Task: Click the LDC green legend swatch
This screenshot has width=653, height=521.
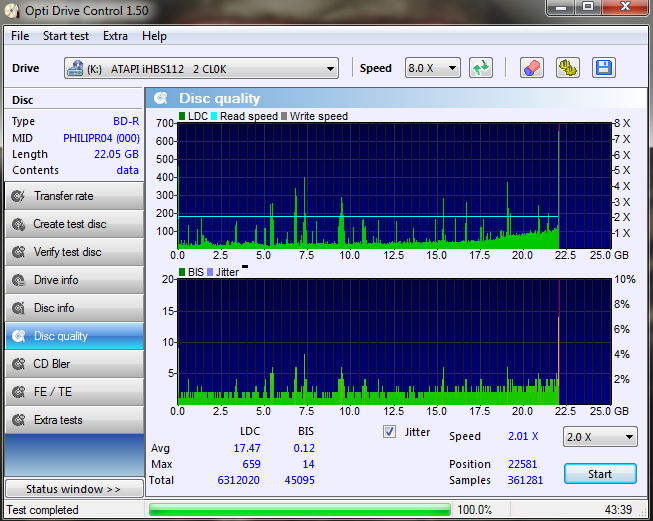Action: pos(182,116)
